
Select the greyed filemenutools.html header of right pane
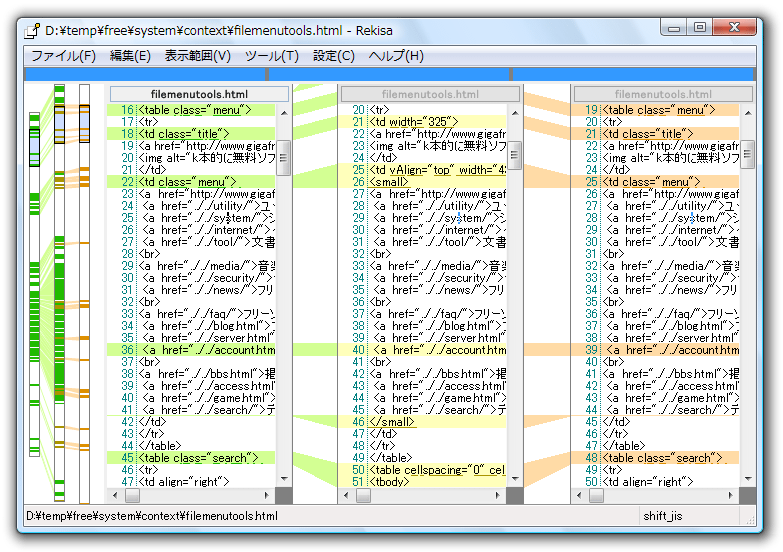tap(663, 94)
